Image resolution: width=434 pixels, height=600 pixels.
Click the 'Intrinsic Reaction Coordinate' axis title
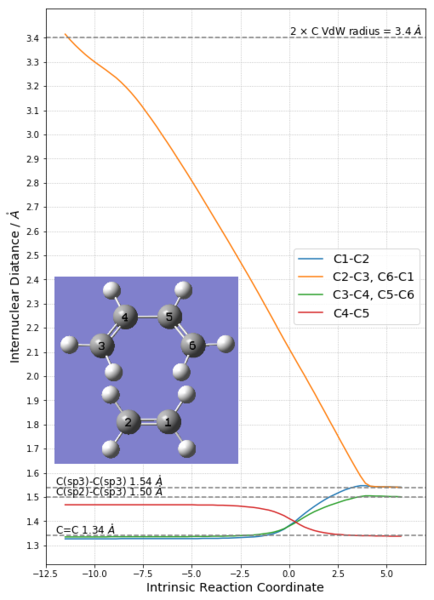tap(235, 587)
